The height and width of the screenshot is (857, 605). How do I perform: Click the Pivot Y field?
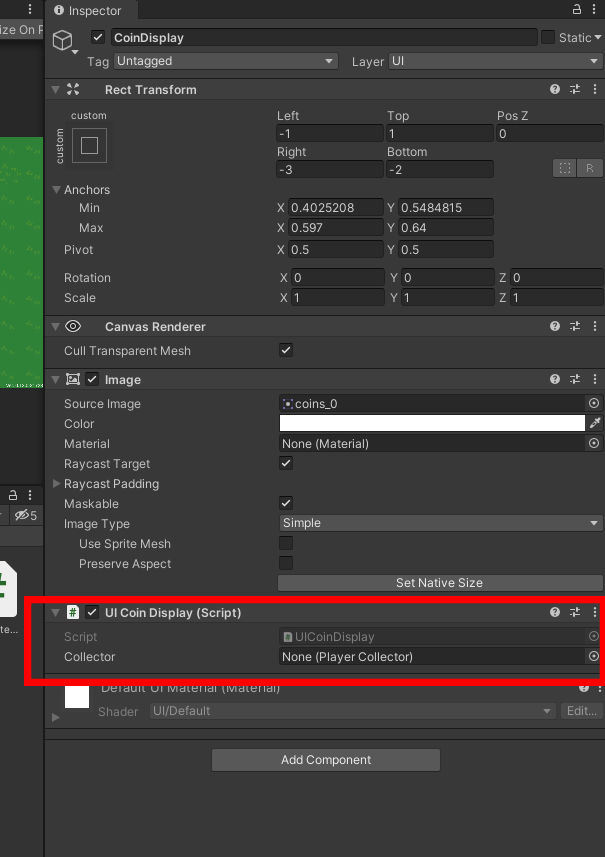tap(446, 249)
